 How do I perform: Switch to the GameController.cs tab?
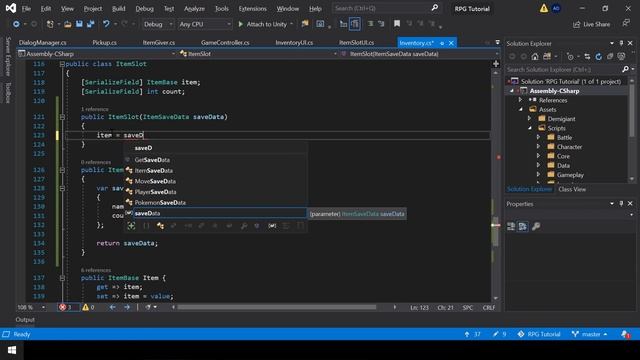[225, 42]
